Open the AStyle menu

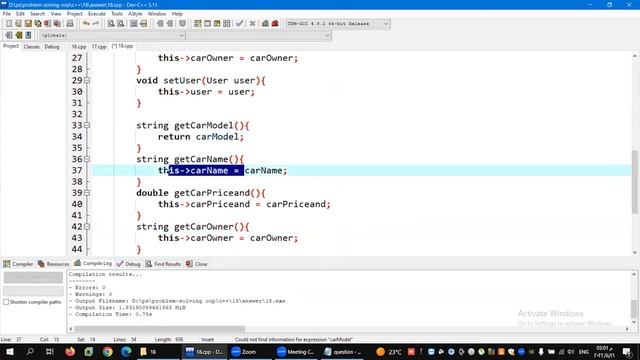click(135, 13)
